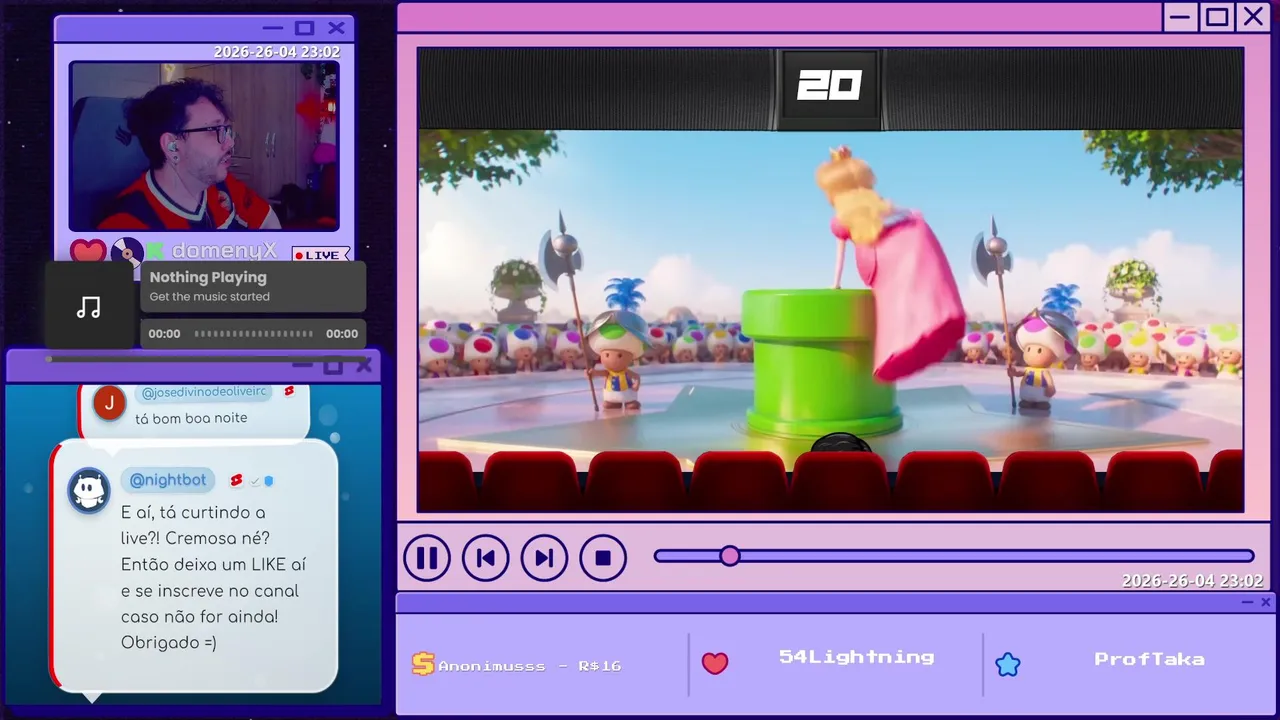
Task: Click the LIVE badge under webcam
Action: click(x=320, y=255)
